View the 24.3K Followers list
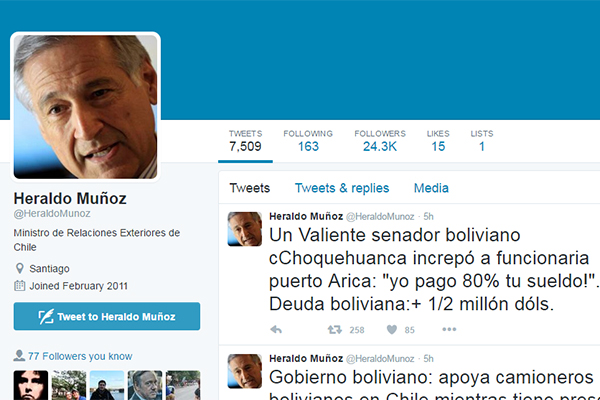 coord(380,141)
